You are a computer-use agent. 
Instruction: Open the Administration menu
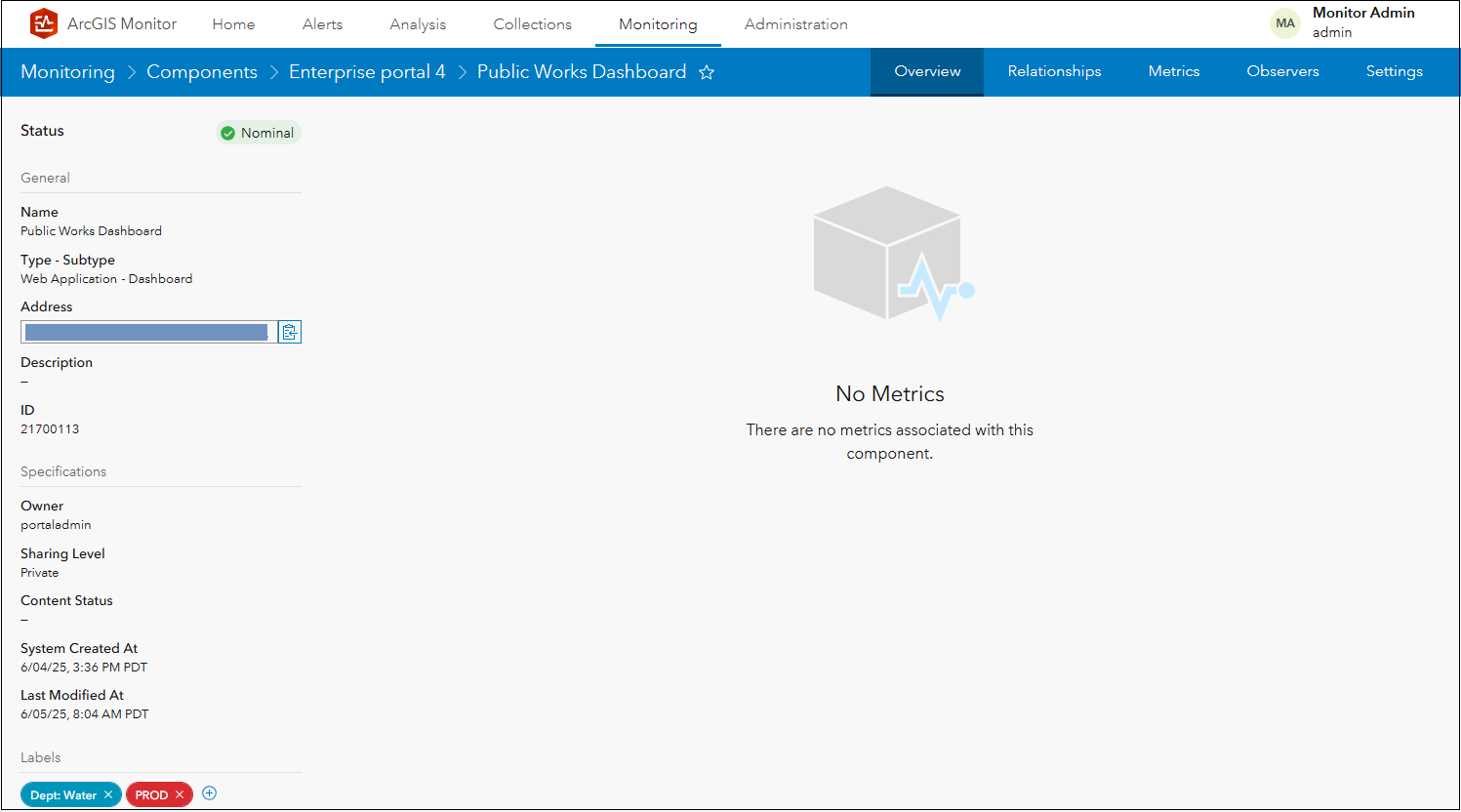tap(795, 24)
